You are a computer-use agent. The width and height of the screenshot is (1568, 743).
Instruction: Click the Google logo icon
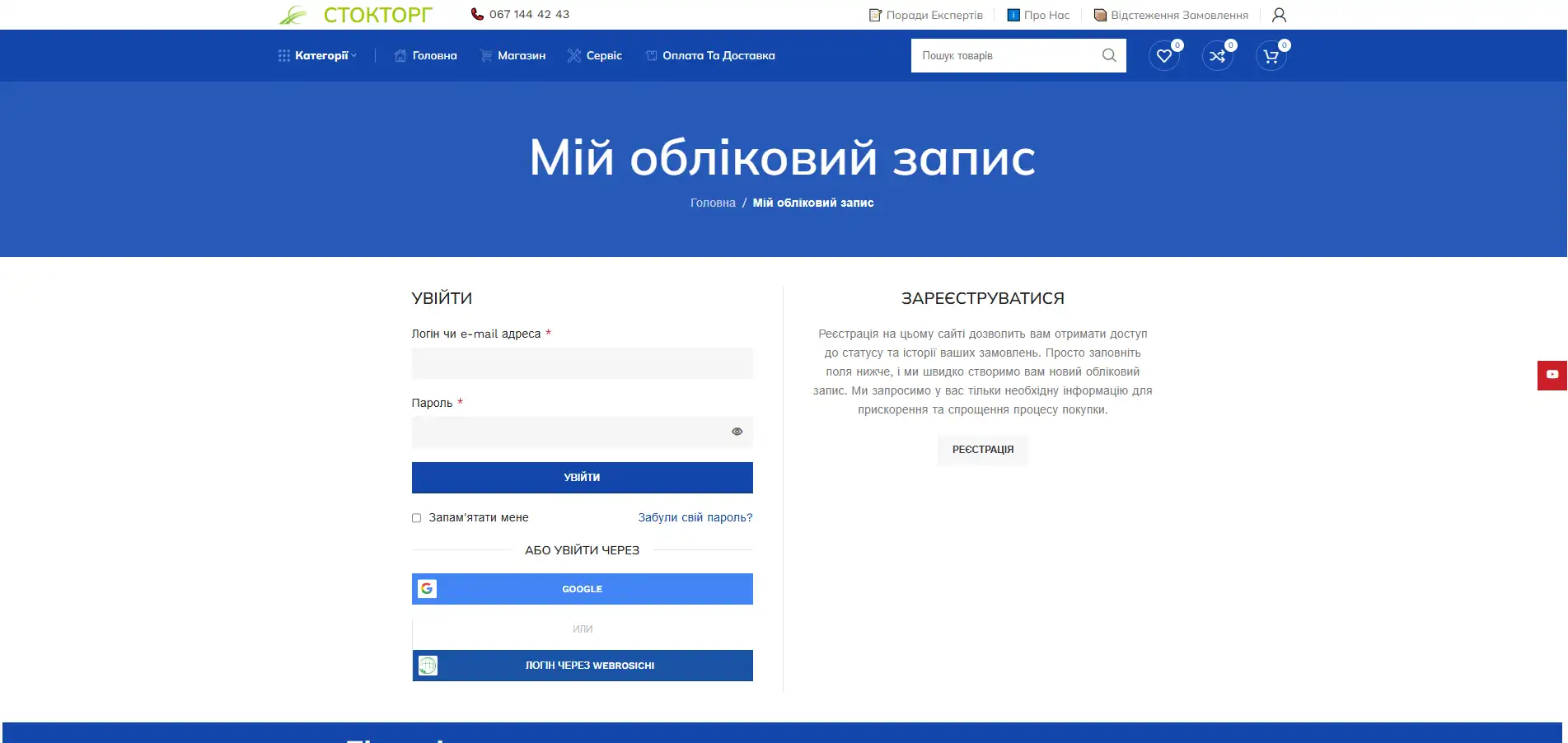427,589
